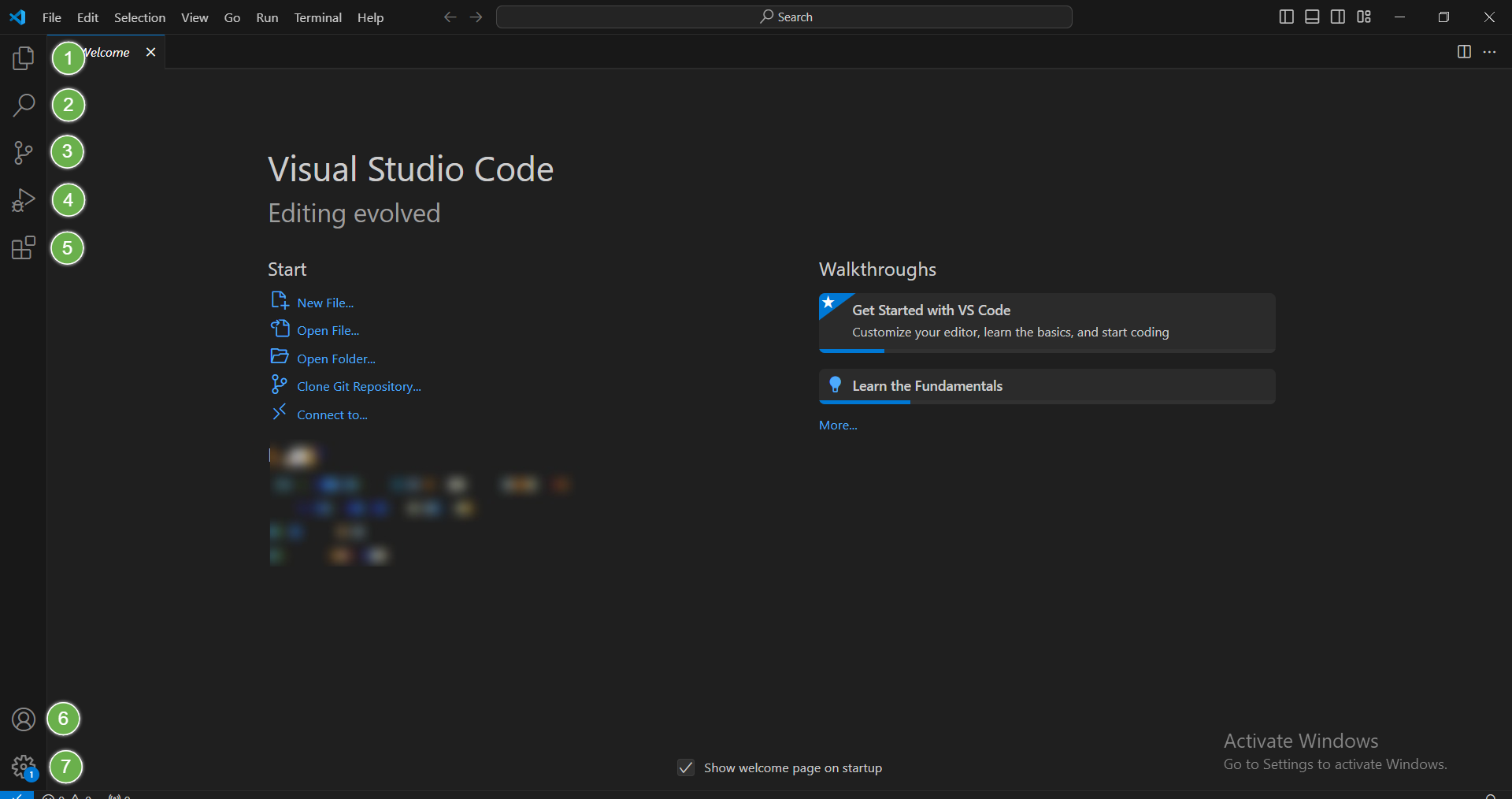Image resolution: width=1512 pixels, height=799 pixels.
Task: Open the Accounts menu icon
Action: [24, 719]
